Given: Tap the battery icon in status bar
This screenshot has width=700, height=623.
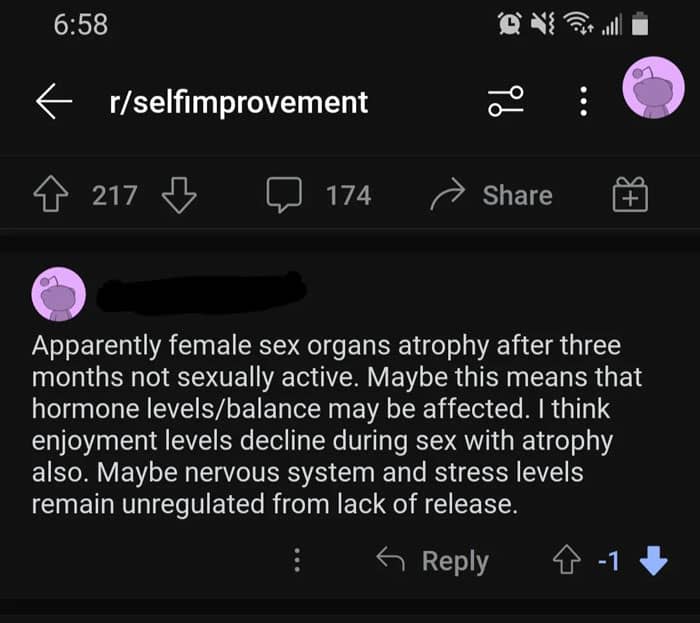Looking at the screenshot, I should coord(640,24).
